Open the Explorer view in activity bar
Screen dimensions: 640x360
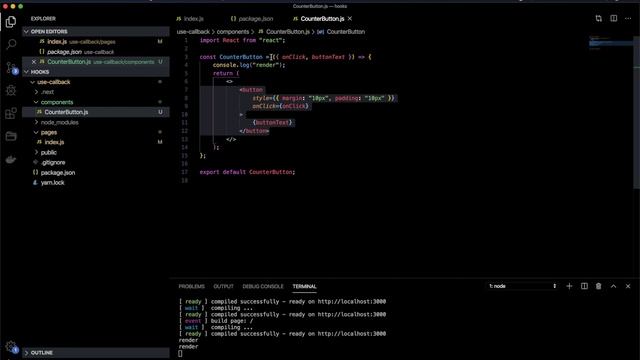(11, 22)
